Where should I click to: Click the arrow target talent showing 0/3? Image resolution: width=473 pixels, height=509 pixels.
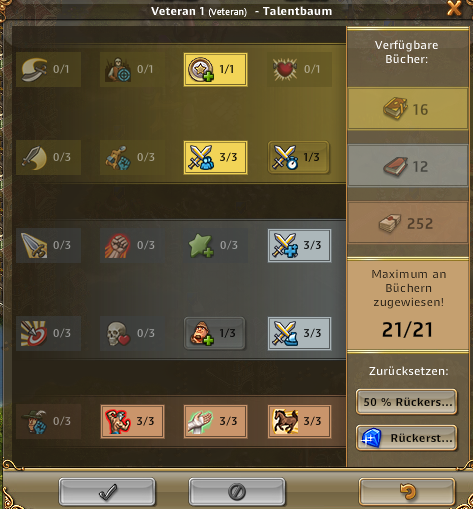(x=48, y=333)
